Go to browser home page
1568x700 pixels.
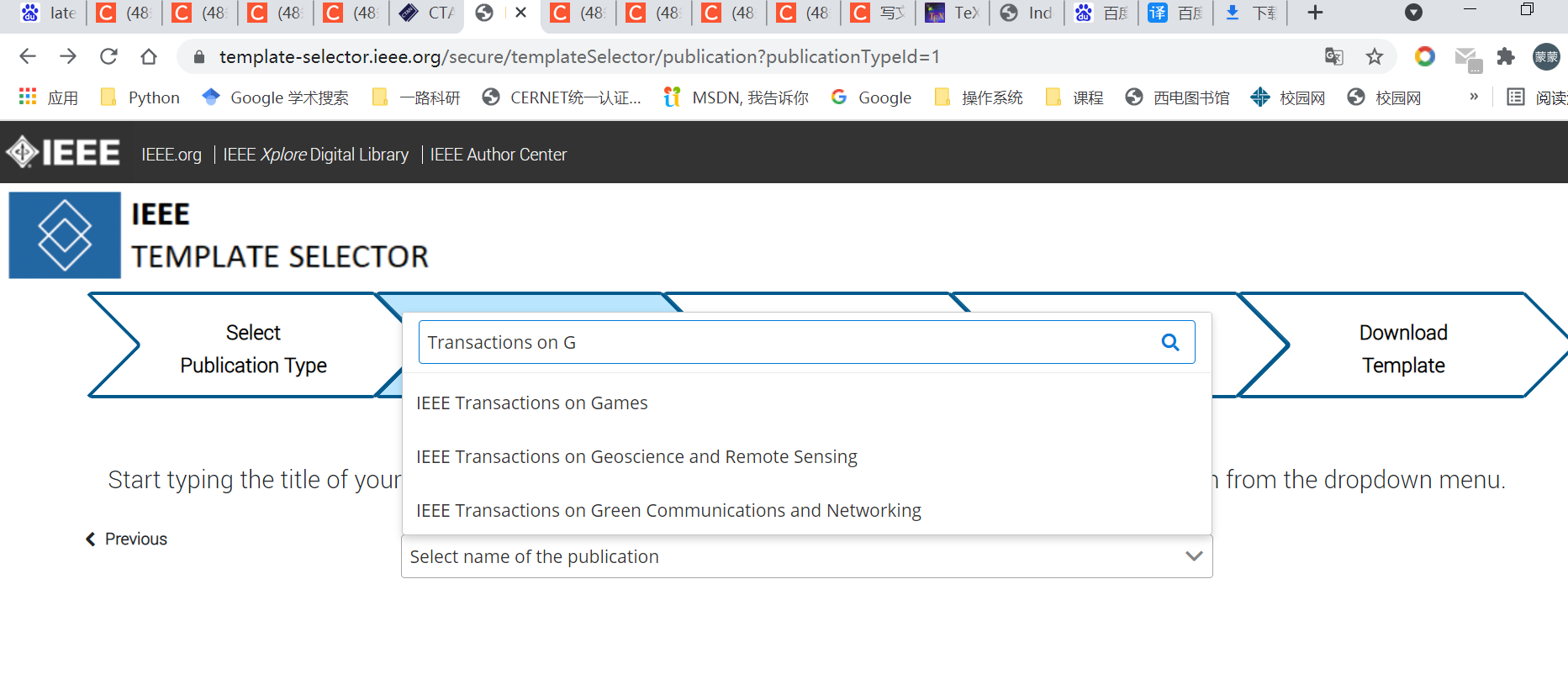(149, 56)
